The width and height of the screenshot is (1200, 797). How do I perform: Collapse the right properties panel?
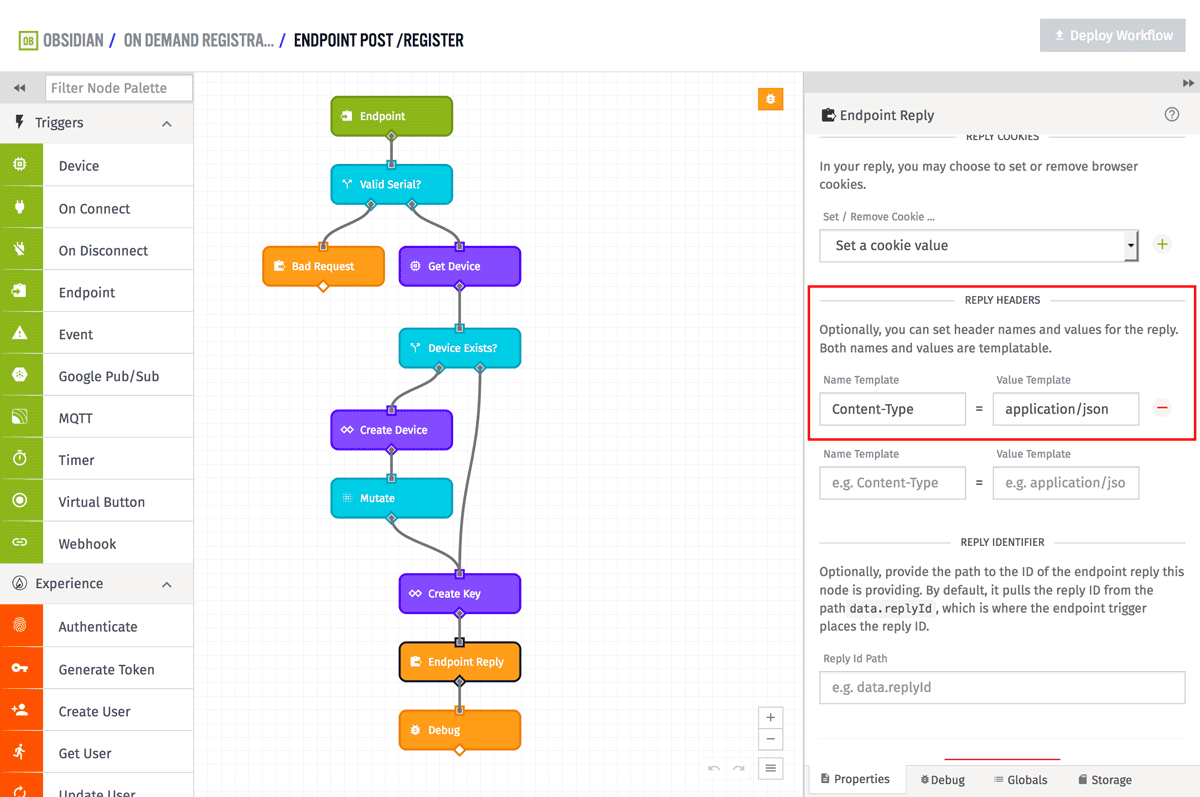point(1188,83)
